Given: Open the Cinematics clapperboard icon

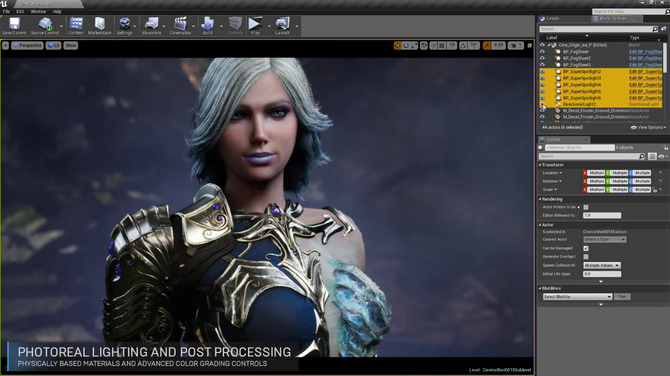Looking at the screenshot, I should [180, 26].
